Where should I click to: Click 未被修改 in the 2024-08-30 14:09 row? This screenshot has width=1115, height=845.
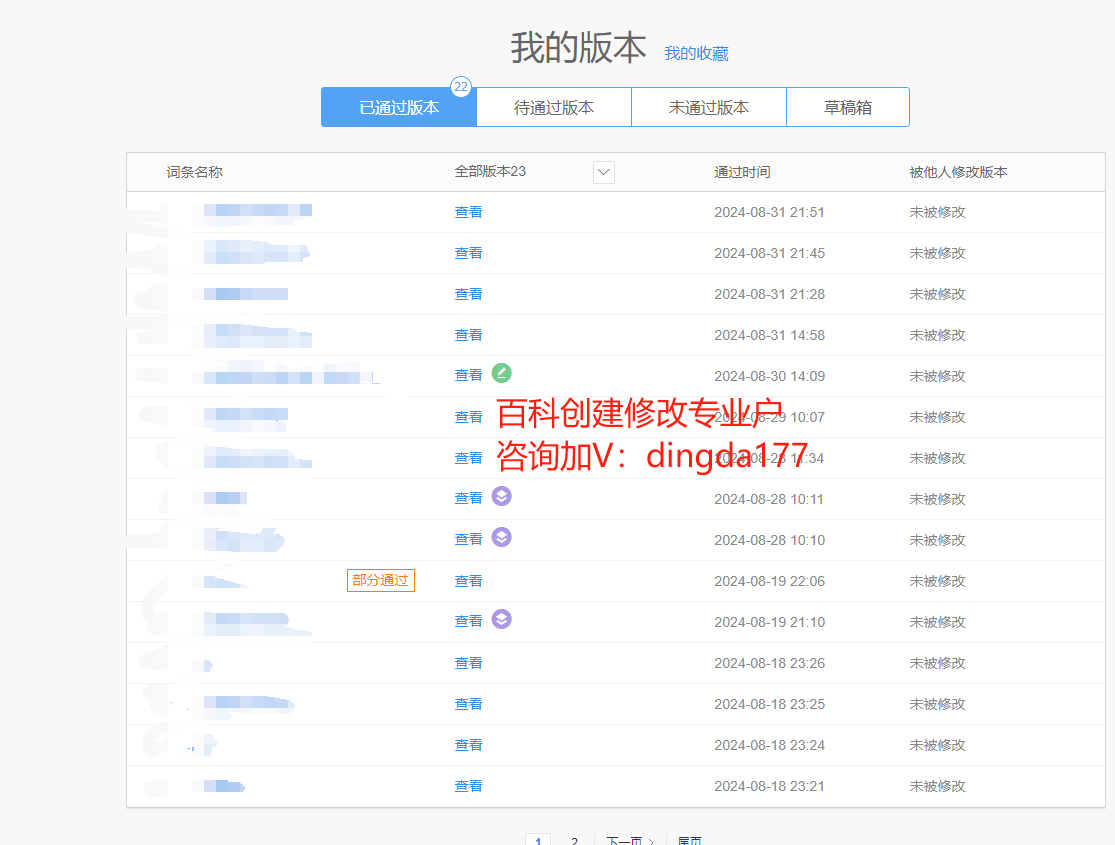(937, 376)
